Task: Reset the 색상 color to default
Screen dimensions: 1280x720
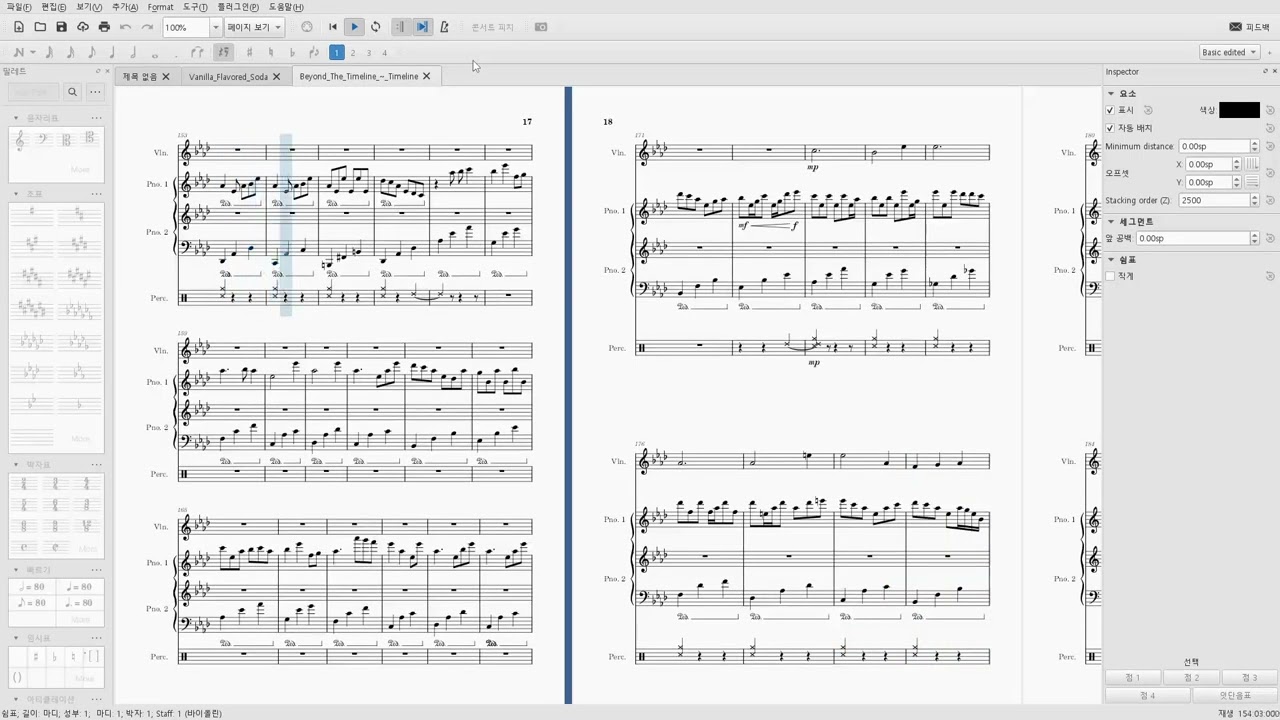Action: (1270, 110)
